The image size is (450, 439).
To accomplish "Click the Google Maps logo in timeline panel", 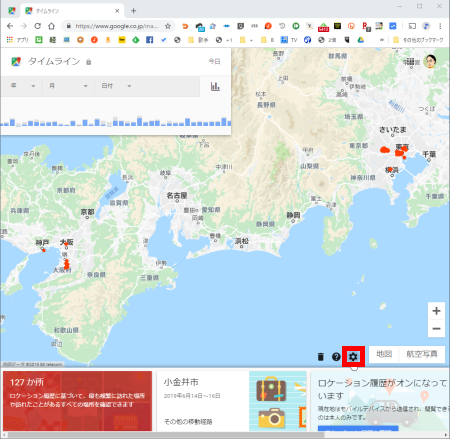I will [x=16, y=62].
